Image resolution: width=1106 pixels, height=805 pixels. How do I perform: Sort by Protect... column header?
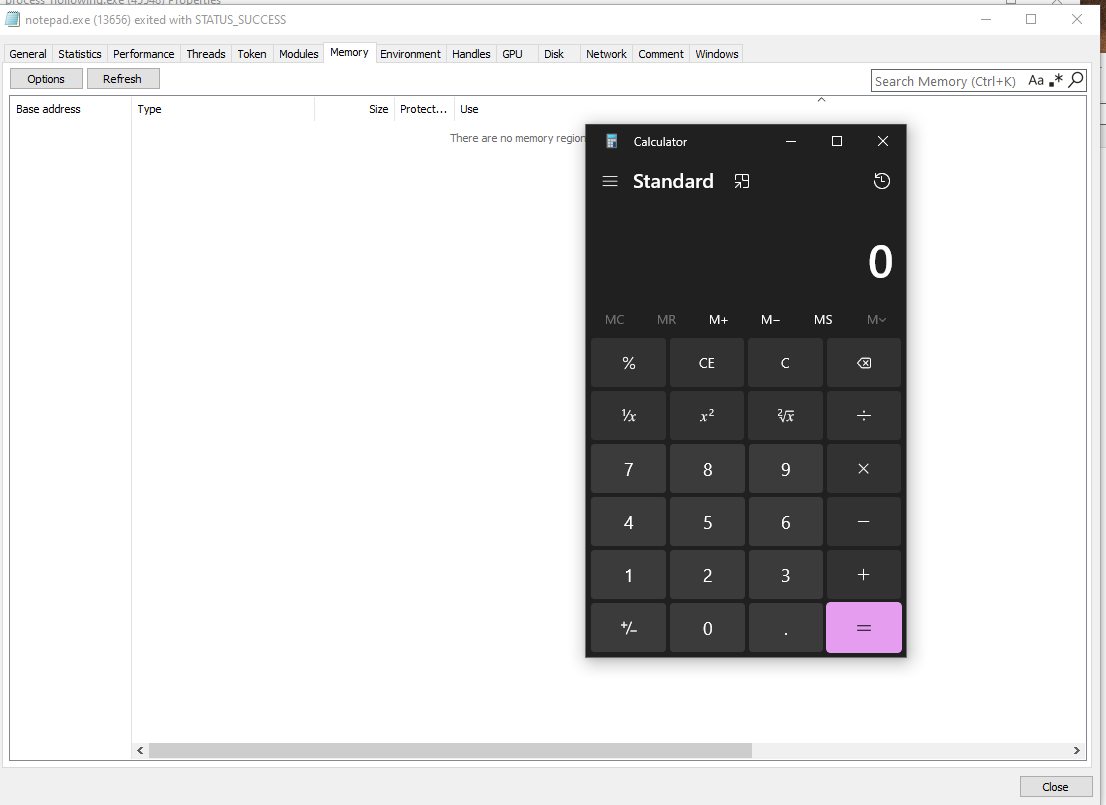pyautogui.click(x=424, y=109)
